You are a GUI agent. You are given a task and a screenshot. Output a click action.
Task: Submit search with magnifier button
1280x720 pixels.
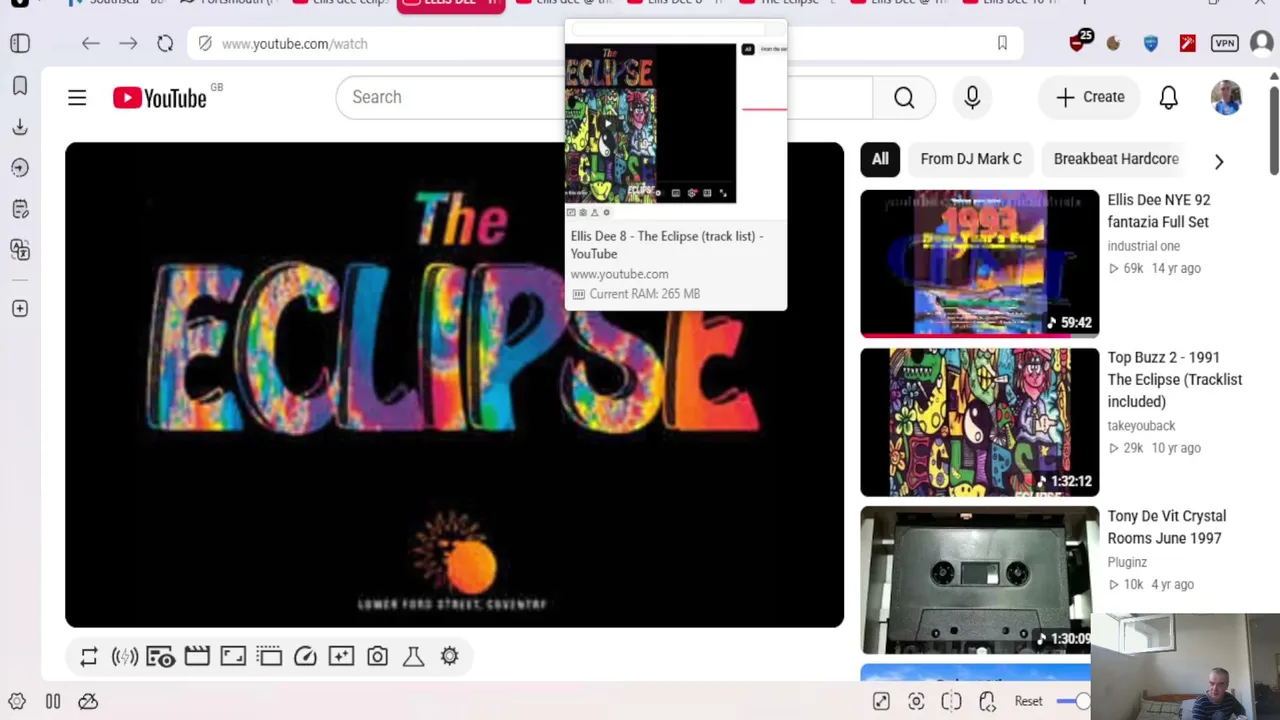pos(904,97)
